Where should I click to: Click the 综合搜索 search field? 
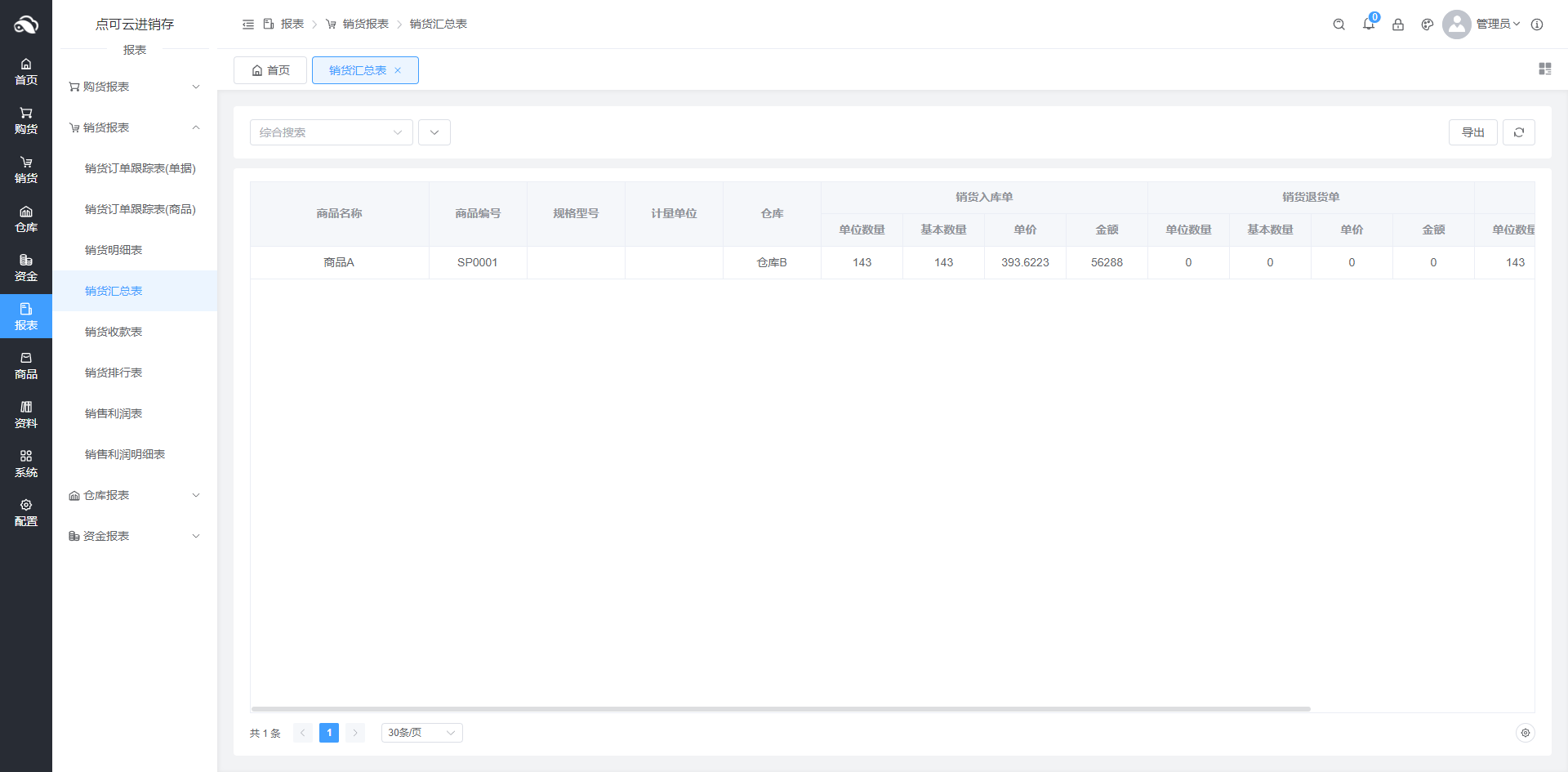coord(323,132)
